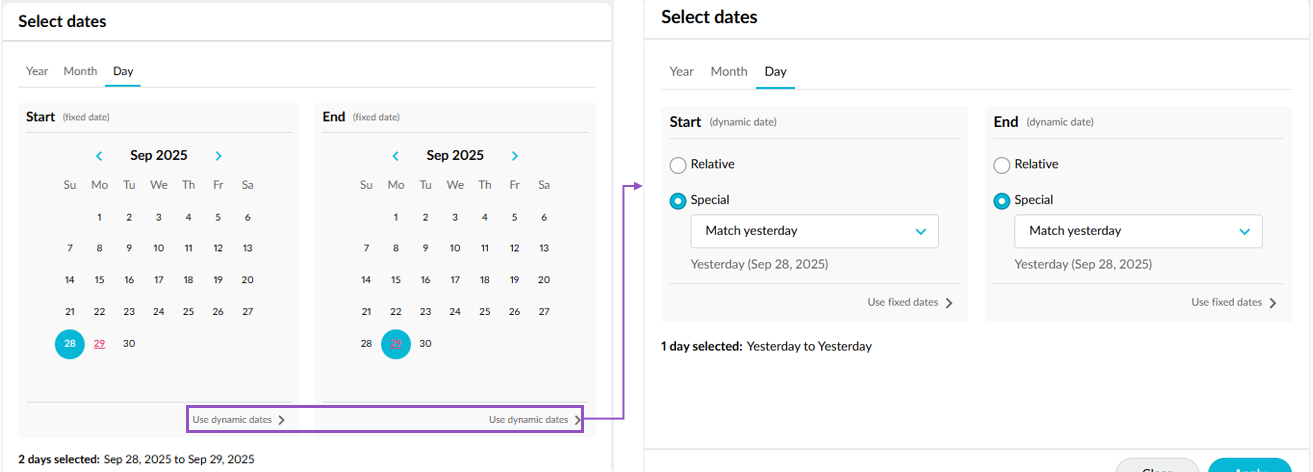Image resolution: width=1313 pixels, height=472 pixels.
Task: Pick day 15 in the Start calendar
Action: click(x=99, y=280)
